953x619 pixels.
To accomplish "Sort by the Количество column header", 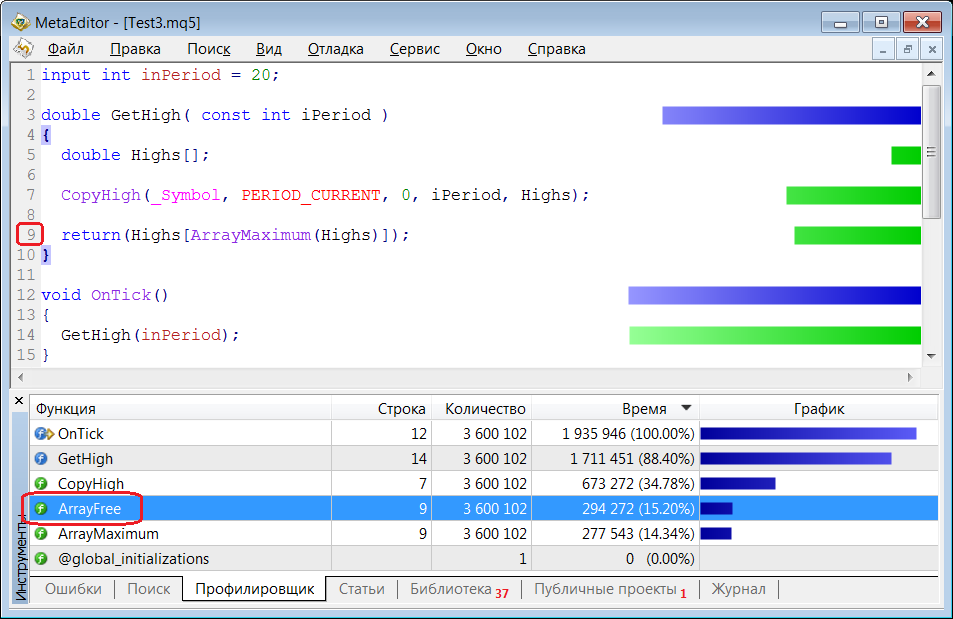I will tap(481, 409).
